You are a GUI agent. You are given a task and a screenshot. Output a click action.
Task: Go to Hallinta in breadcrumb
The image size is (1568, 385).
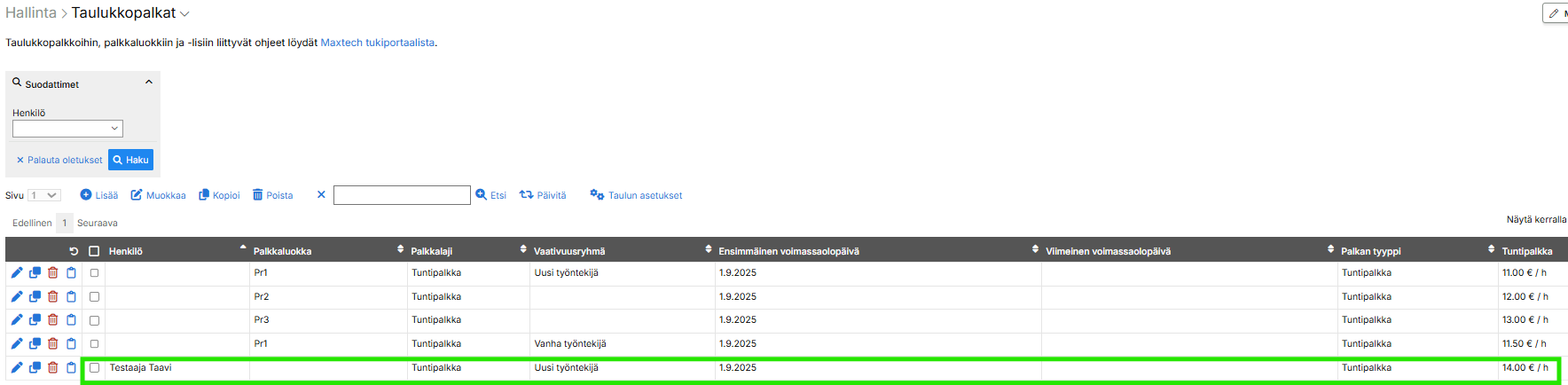(x=30, y=13)
